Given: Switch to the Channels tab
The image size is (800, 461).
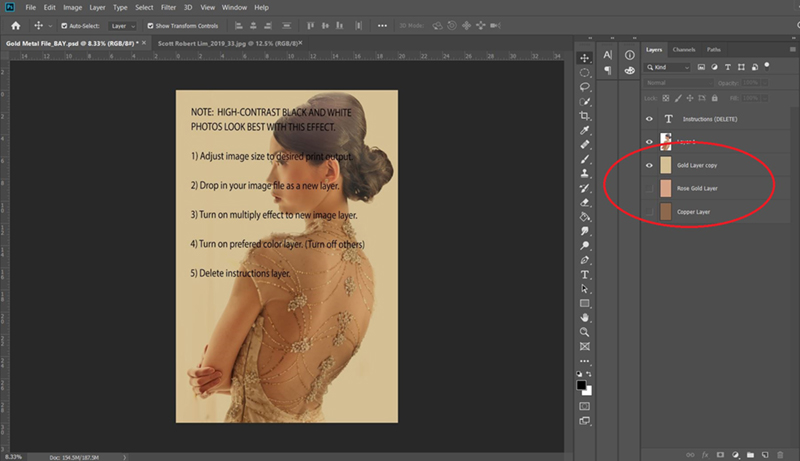Looking at the screenshot, I should [x=684, y=49].
